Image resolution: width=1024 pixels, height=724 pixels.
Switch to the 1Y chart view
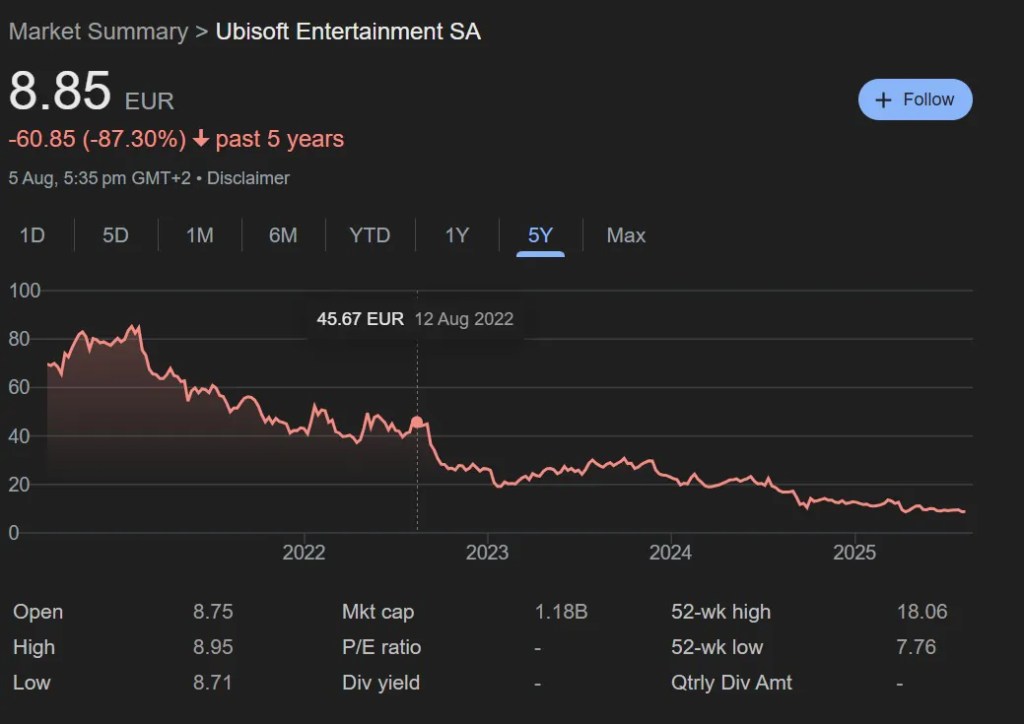click(457, 236)
